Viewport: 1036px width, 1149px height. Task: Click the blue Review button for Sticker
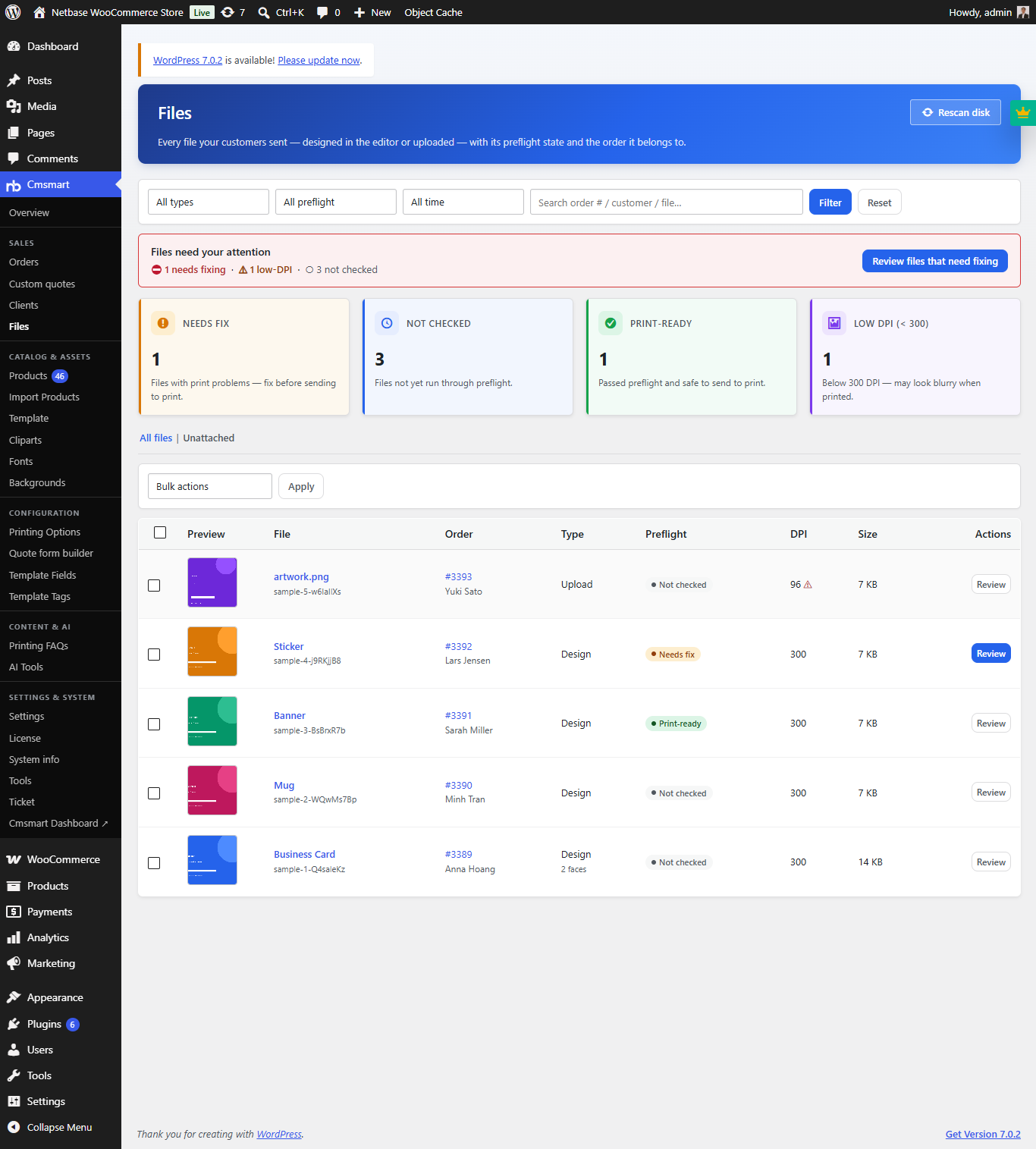point(991,653)
